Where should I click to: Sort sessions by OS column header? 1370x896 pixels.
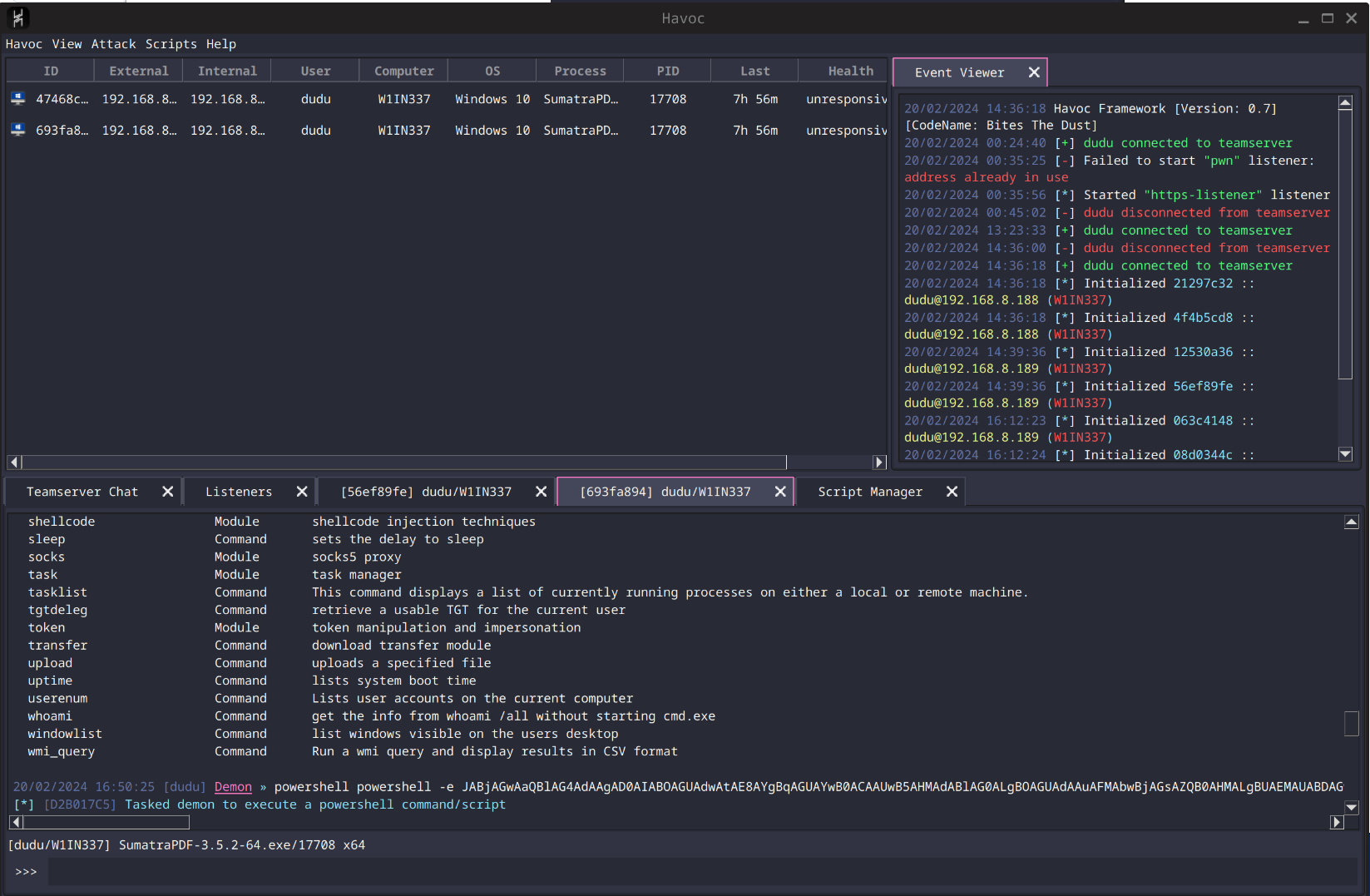(x=492, y=71)
